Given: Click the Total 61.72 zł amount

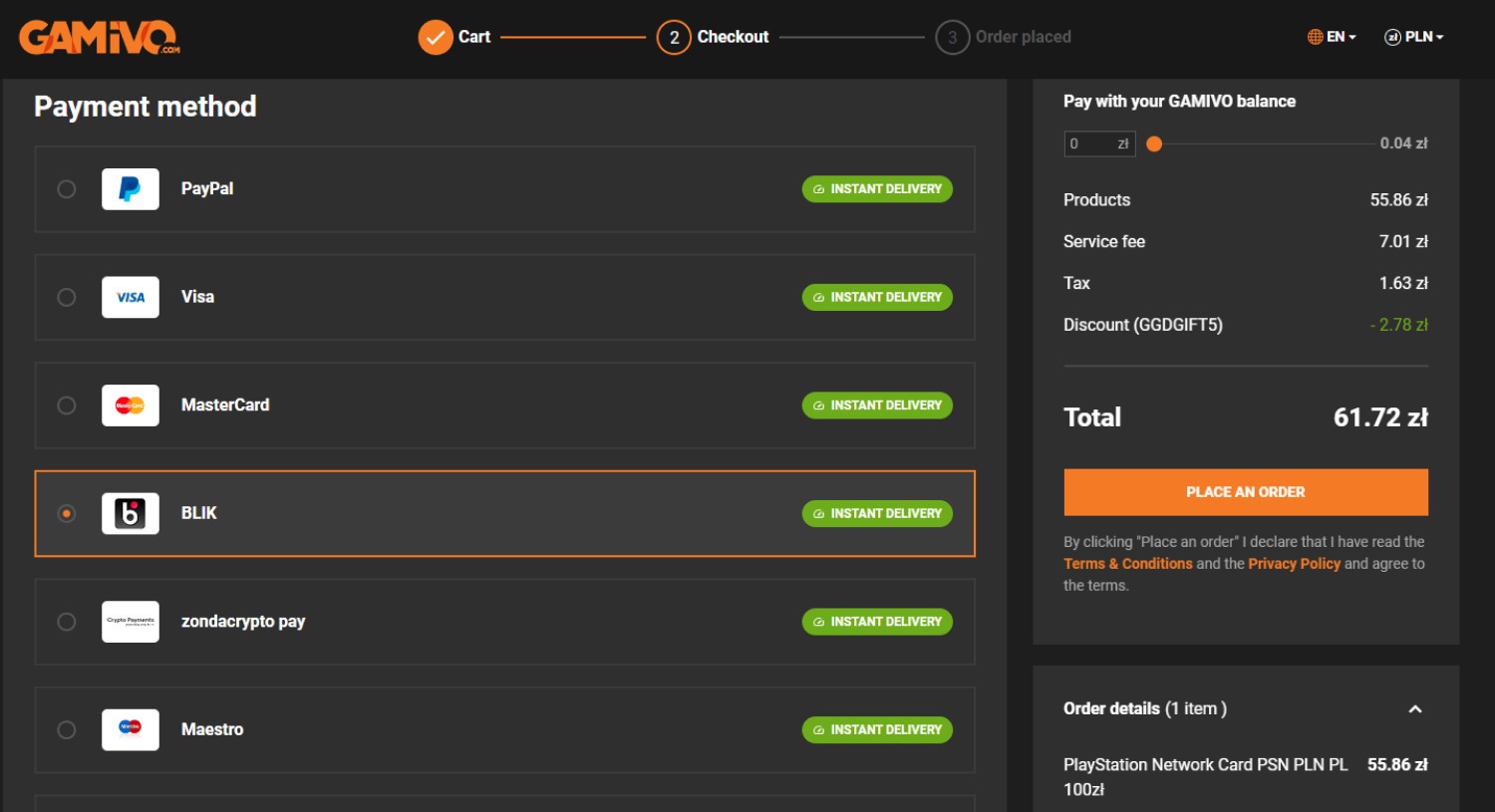Looking at the screenshot, I should point(1380,417).
